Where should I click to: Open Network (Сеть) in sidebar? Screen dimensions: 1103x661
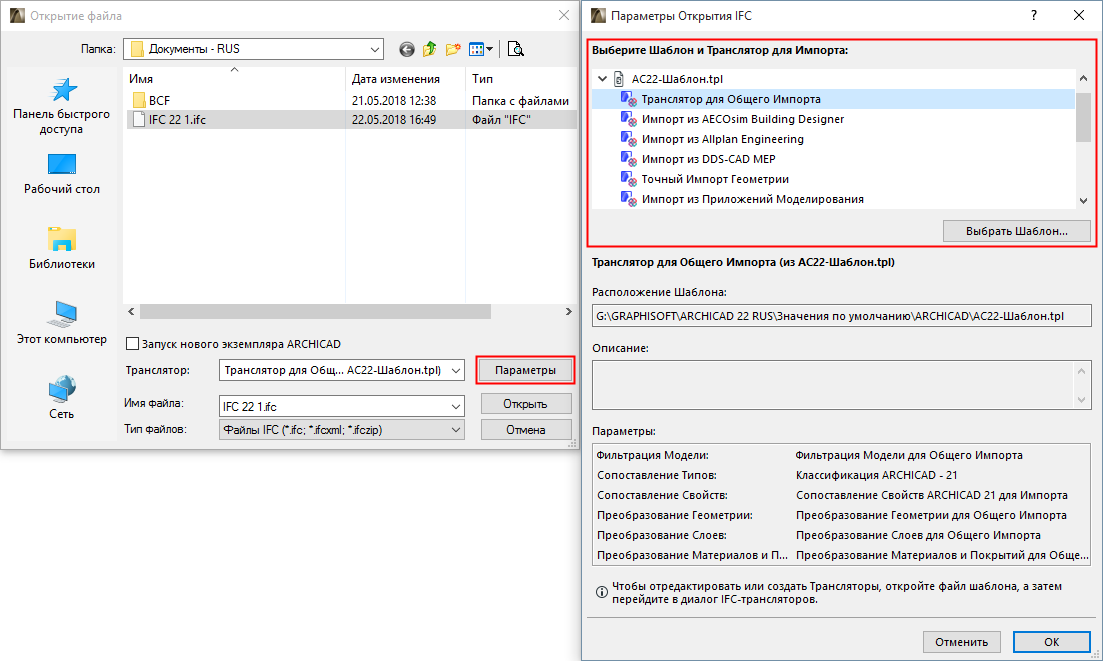tap(62, 398)
